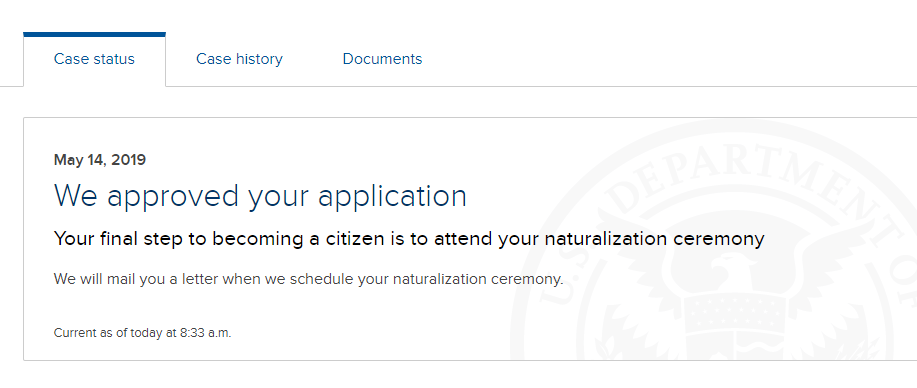Click the Your final step subheading

409,239
